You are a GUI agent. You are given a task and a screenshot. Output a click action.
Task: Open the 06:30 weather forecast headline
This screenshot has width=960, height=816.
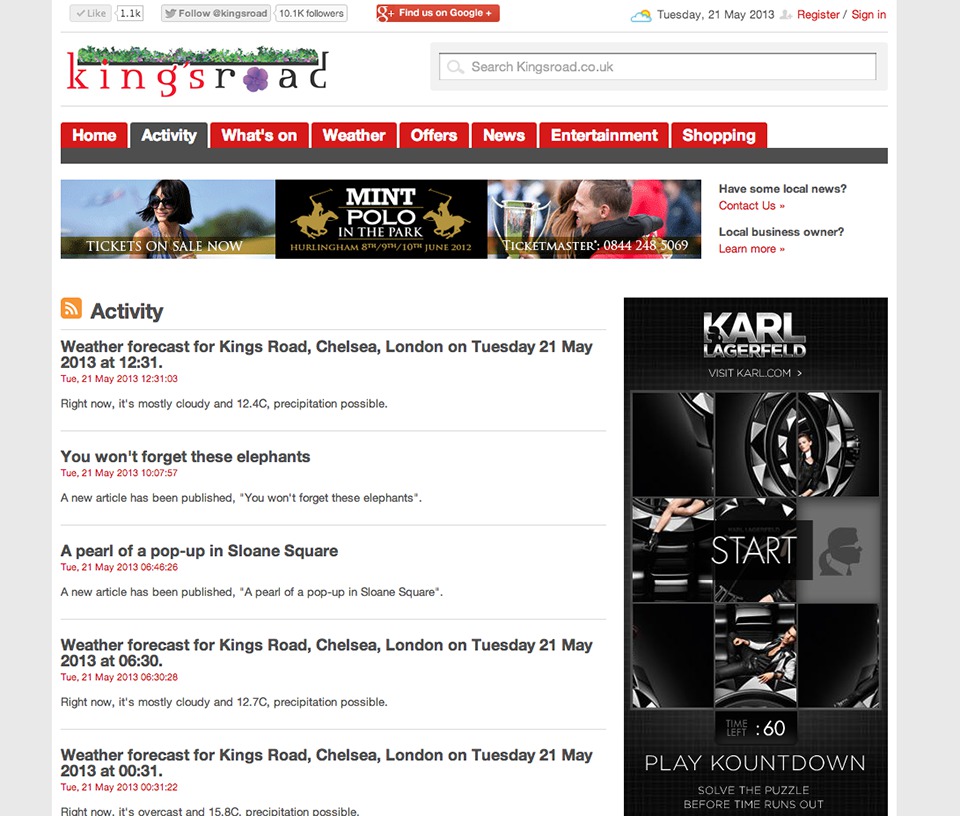326,653
